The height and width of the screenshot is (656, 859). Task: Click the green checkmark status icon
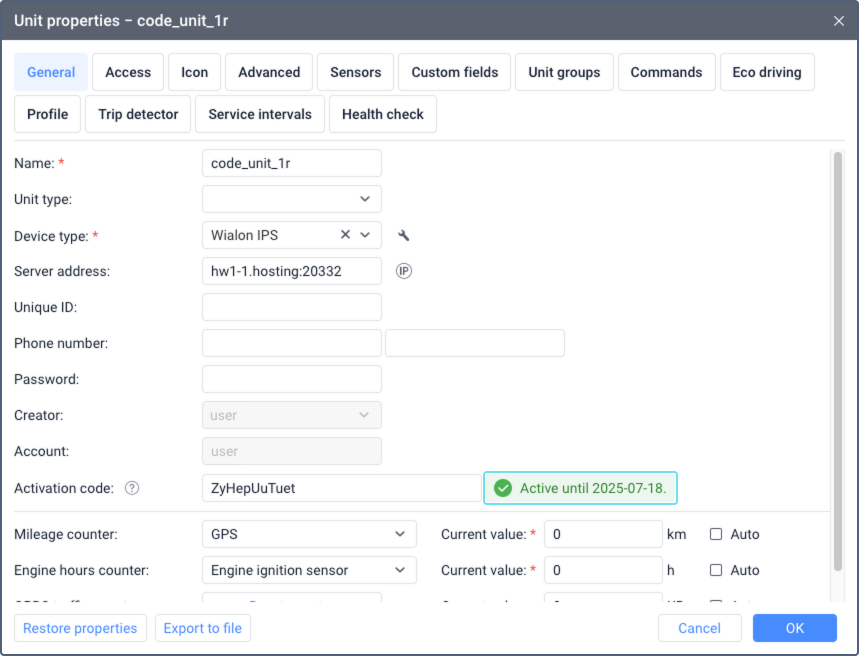[502, 488]
